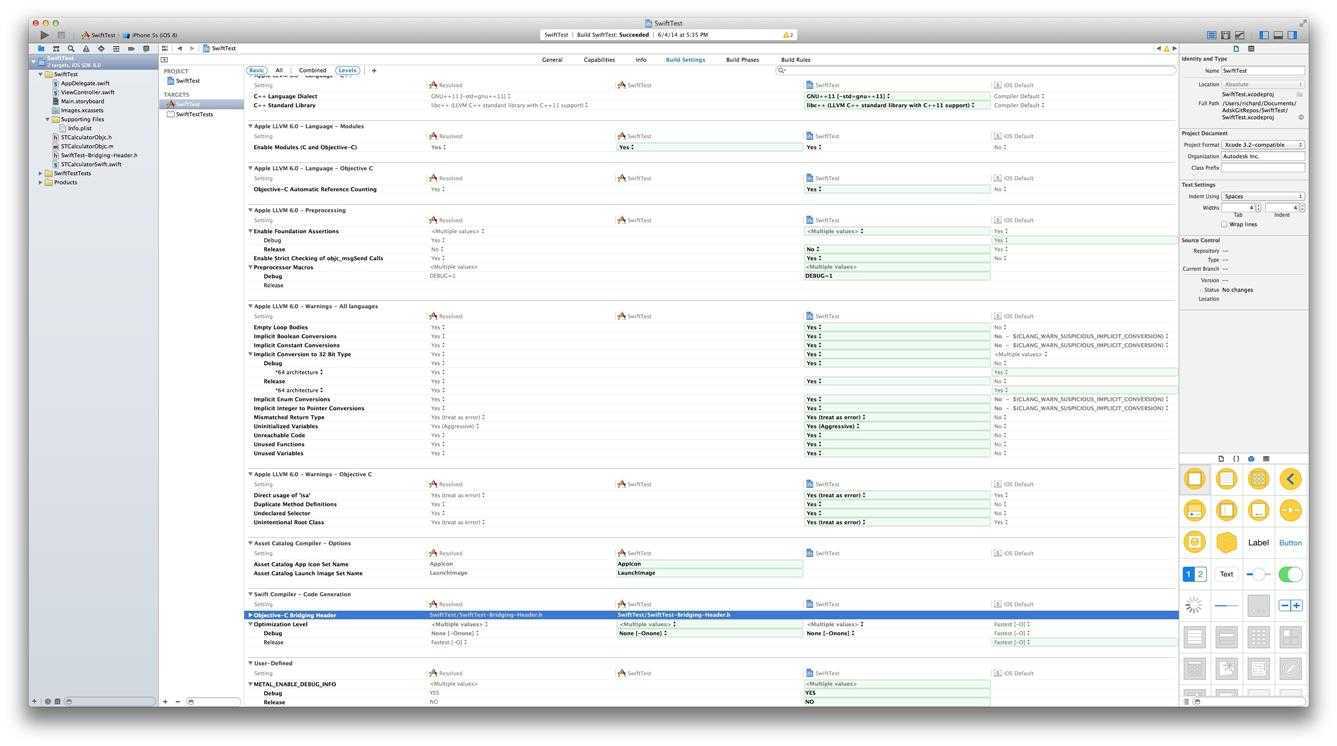Pick the Activity Indicator object in library
The height and width of the screenshot is (746, 1337).
(1194, 605)
